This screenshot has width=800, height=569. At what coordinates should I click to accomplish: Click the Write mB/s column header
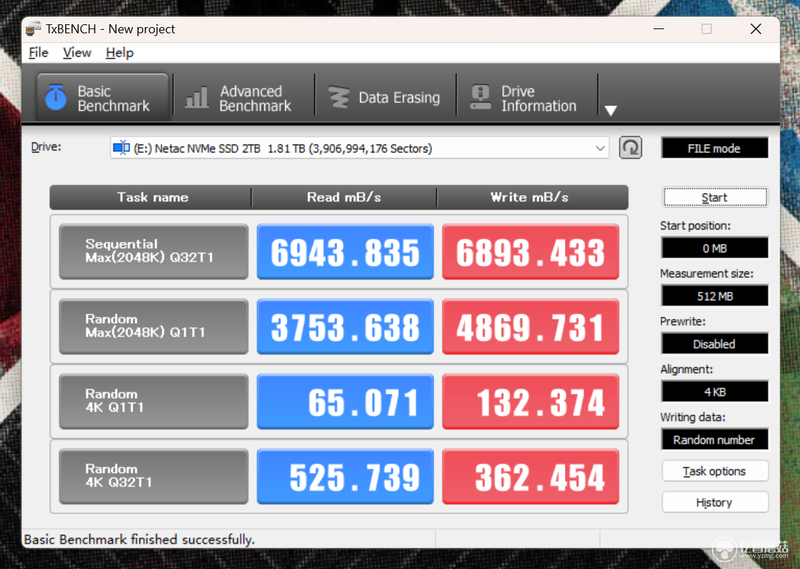[x=532, y=197]
